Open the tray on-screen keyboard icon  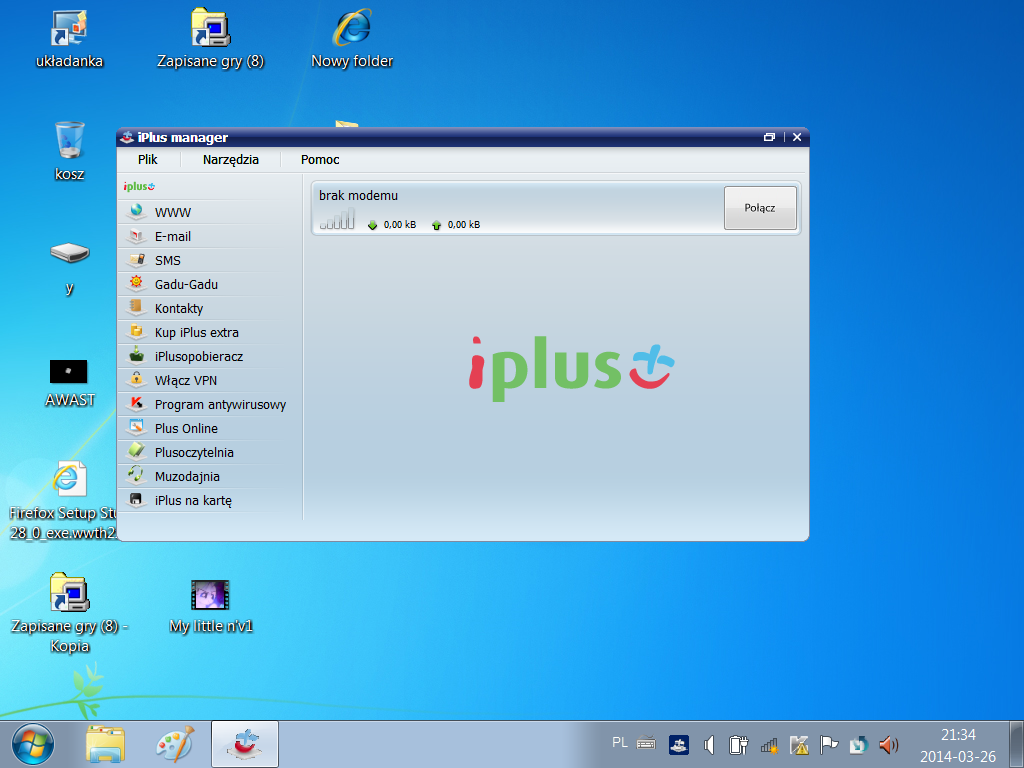[x=646, y=743]
